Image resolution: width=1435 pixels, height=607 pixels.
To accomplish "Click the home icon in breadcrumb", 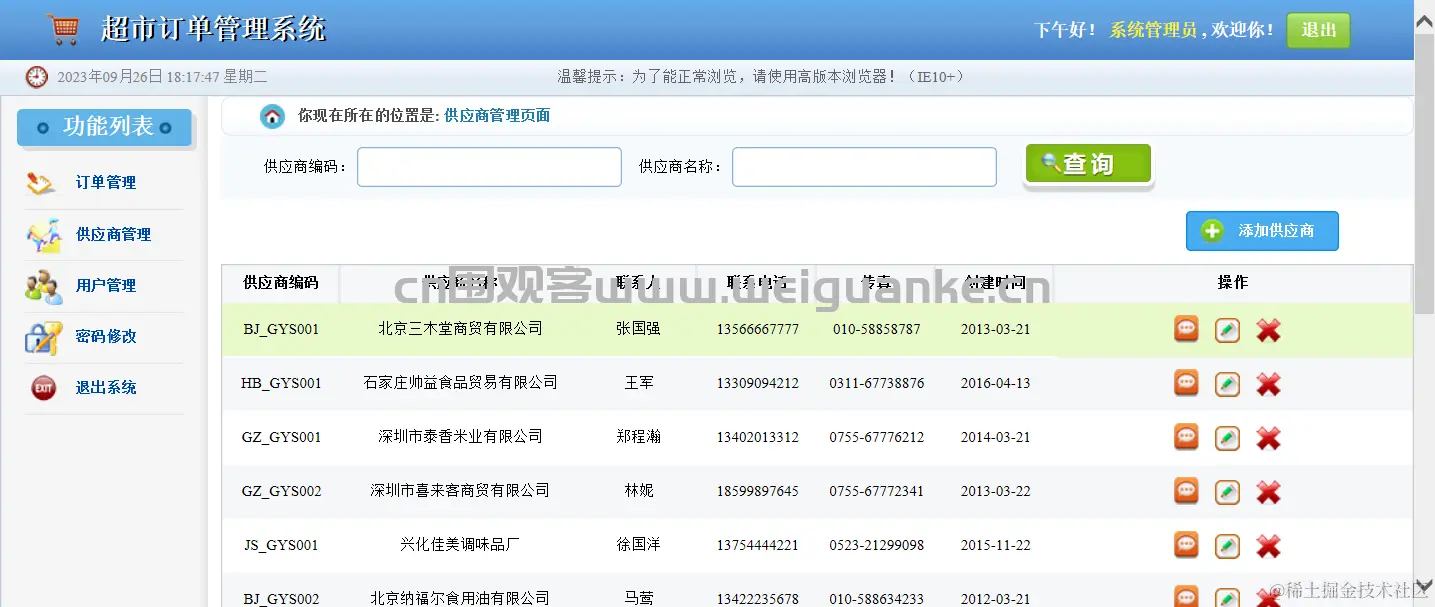I will point(272,116).
